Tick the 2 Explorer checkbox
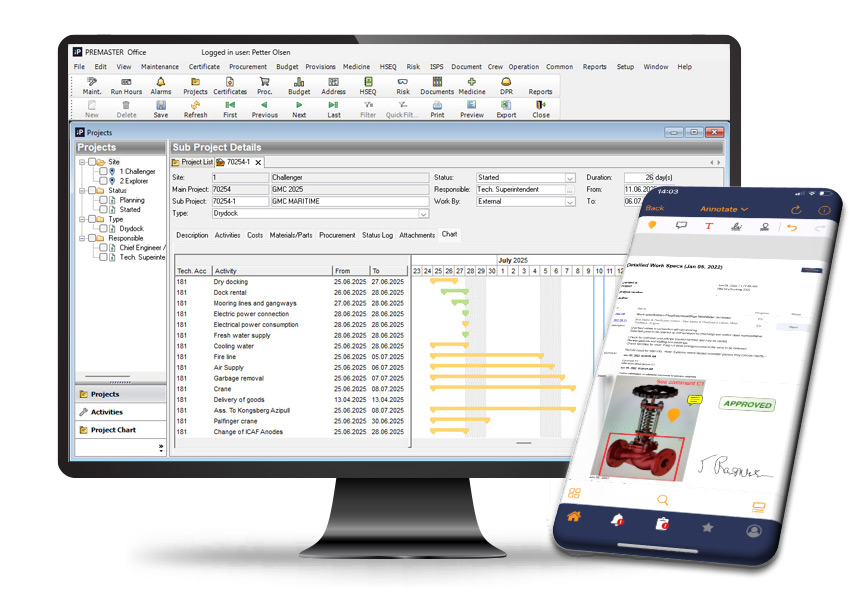Screen dimensions: 861x600 click(103, 181)
